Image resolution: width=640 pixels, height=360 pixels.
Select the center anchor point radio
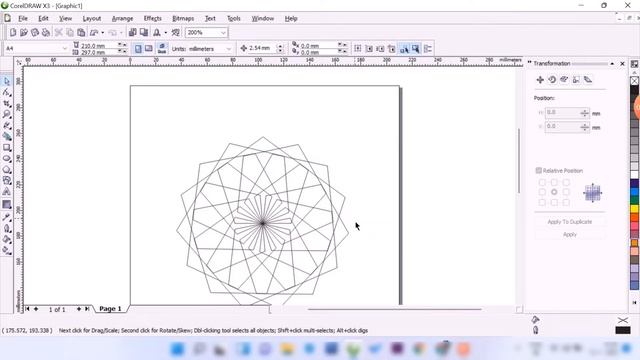coord(554,192)
